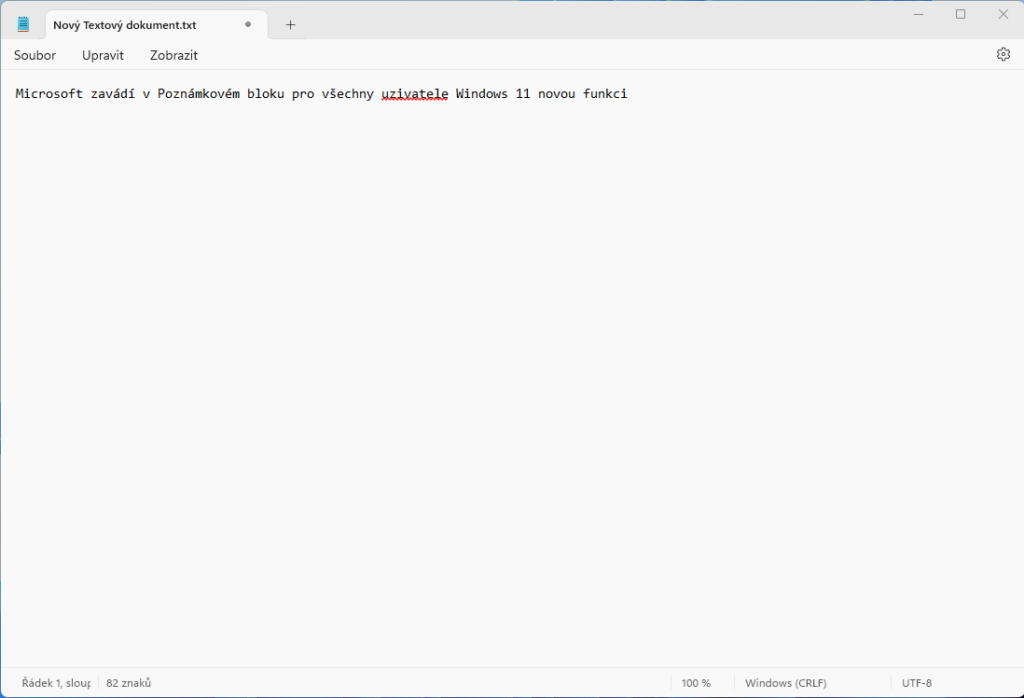Select the Nový Textový dokument.txt tab
Screen dimensions: 1024x698
(x=125, y=25)
